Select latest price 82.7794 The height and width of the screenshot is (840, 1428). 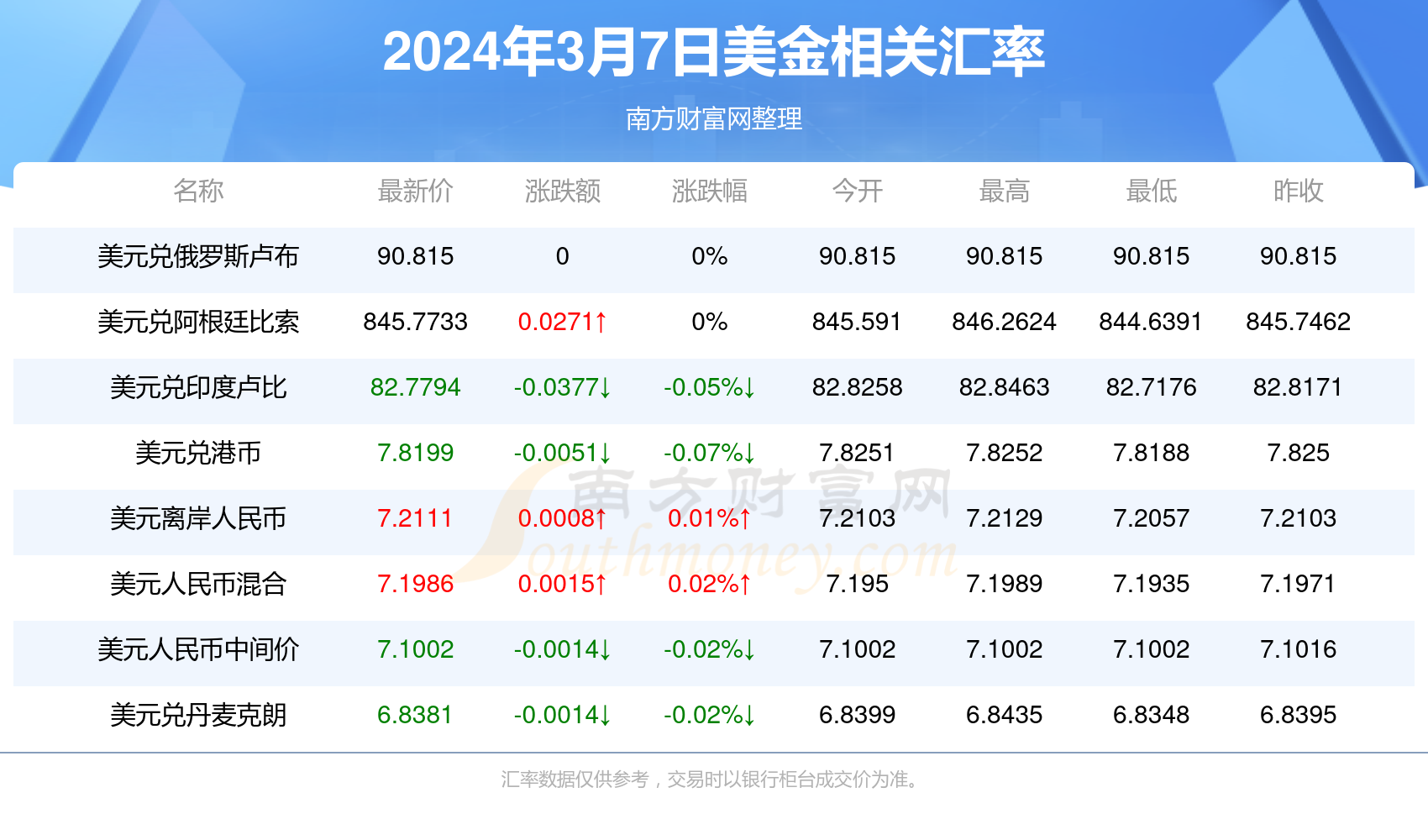[415, 387]
